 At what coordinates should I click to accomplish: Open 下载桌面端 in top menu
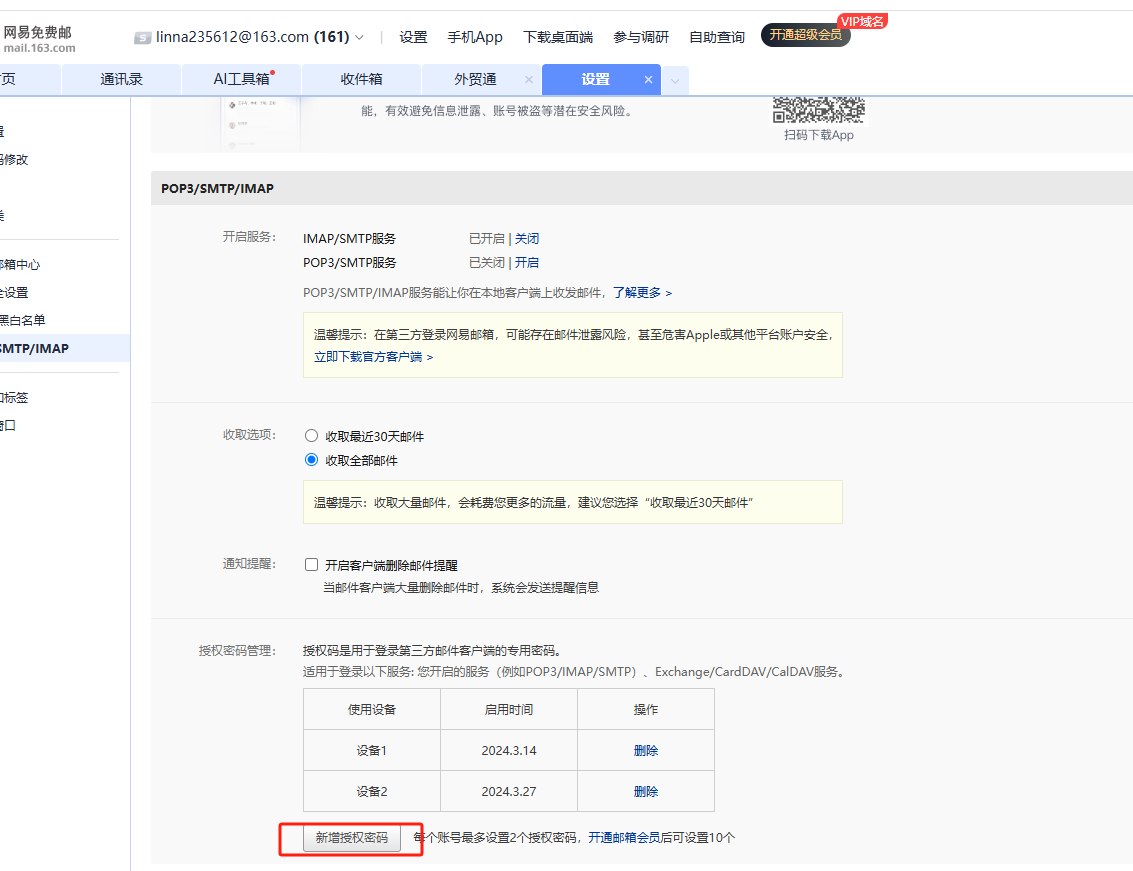click(558, 37)
